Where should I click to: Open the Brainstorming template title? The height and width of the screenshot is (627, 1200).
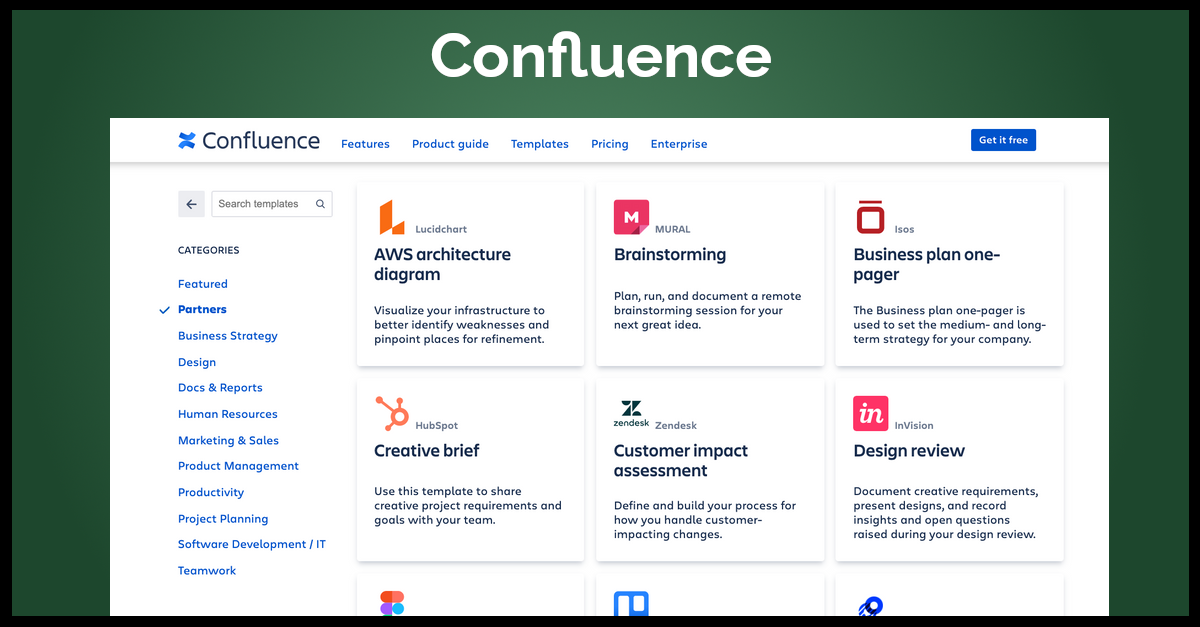[670, 255]
